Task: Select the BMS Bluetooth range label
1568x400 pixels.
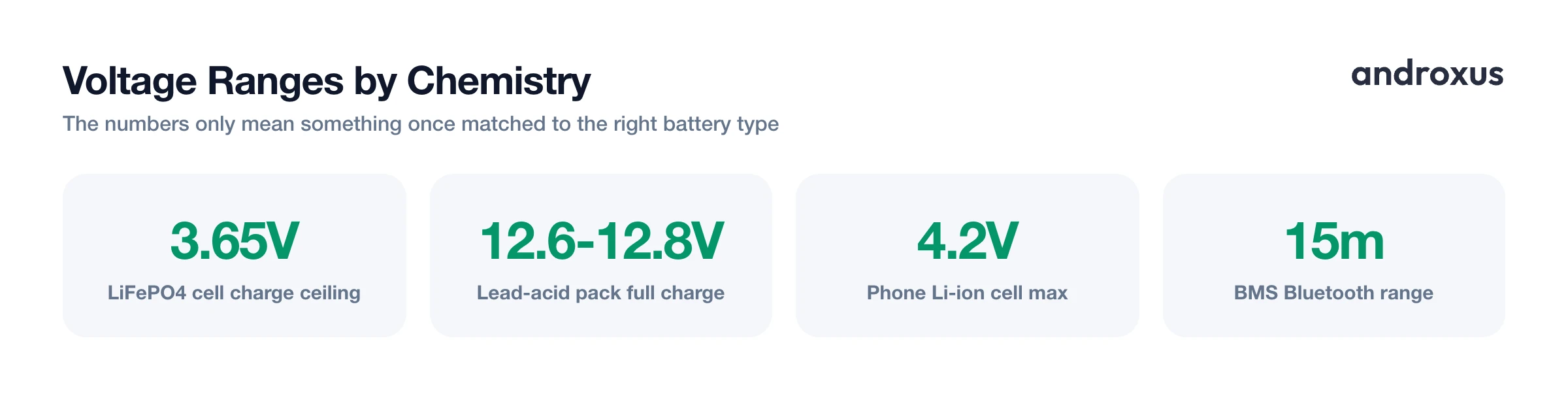Action: (1334, 293)
